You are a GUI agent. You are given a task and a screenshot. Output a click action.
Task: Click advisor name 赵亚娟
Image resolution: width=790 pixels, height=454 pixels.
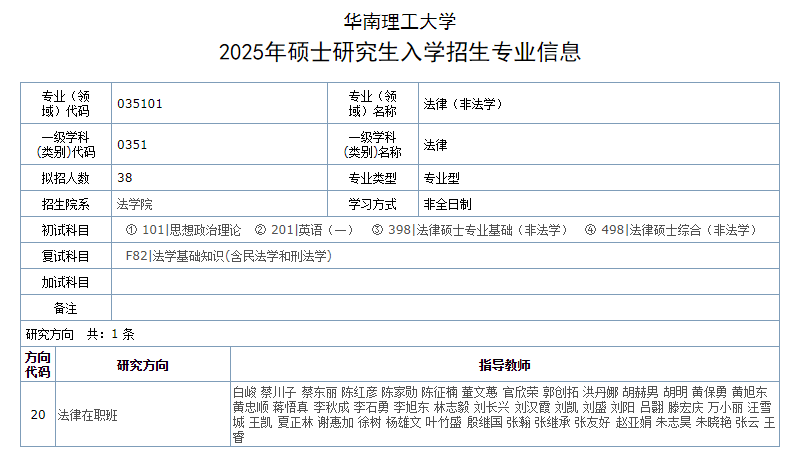coord(633,422)
